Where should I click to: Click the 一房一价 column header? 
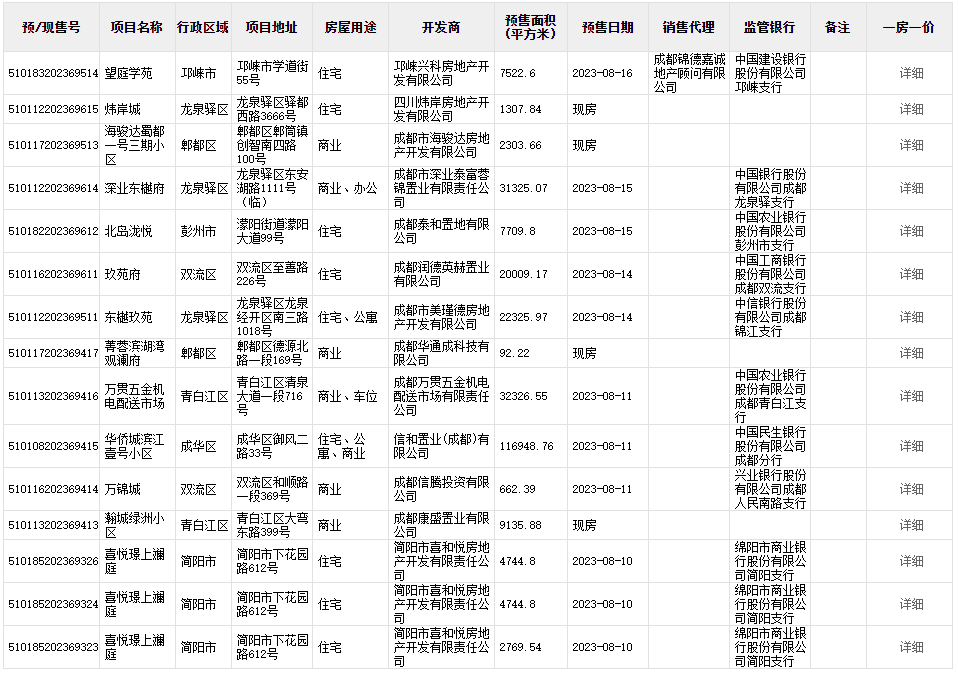pyautogui.click(x=909, y=27)
